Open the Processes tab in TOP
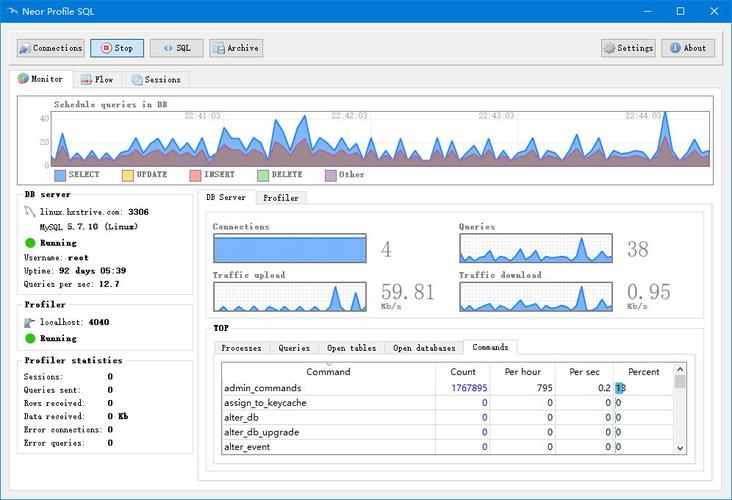This screenshot has width=732, height=500. pyautogui.click(x=242, y=348)
